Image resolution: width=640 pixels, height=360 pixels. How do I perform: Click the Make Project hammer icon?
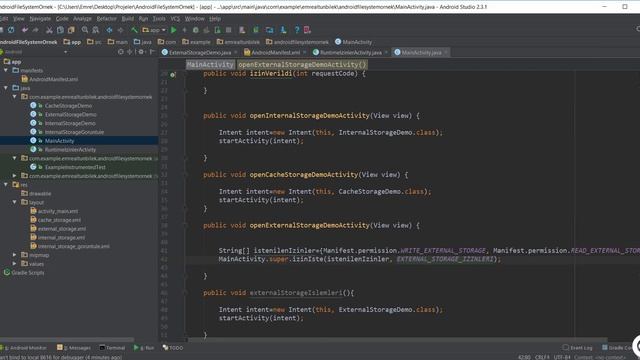pyautogui.click(x=134, y=30)
